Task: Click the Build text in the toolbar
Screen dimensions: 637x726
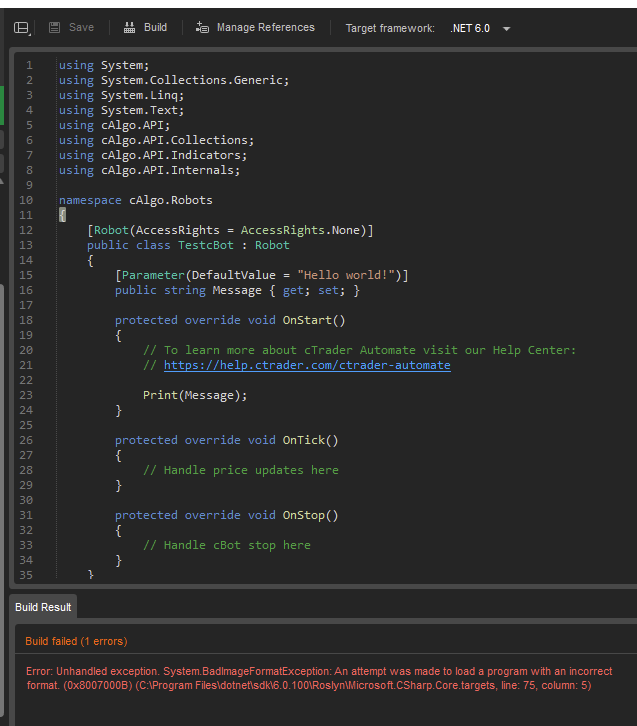Action: [156, 27]
